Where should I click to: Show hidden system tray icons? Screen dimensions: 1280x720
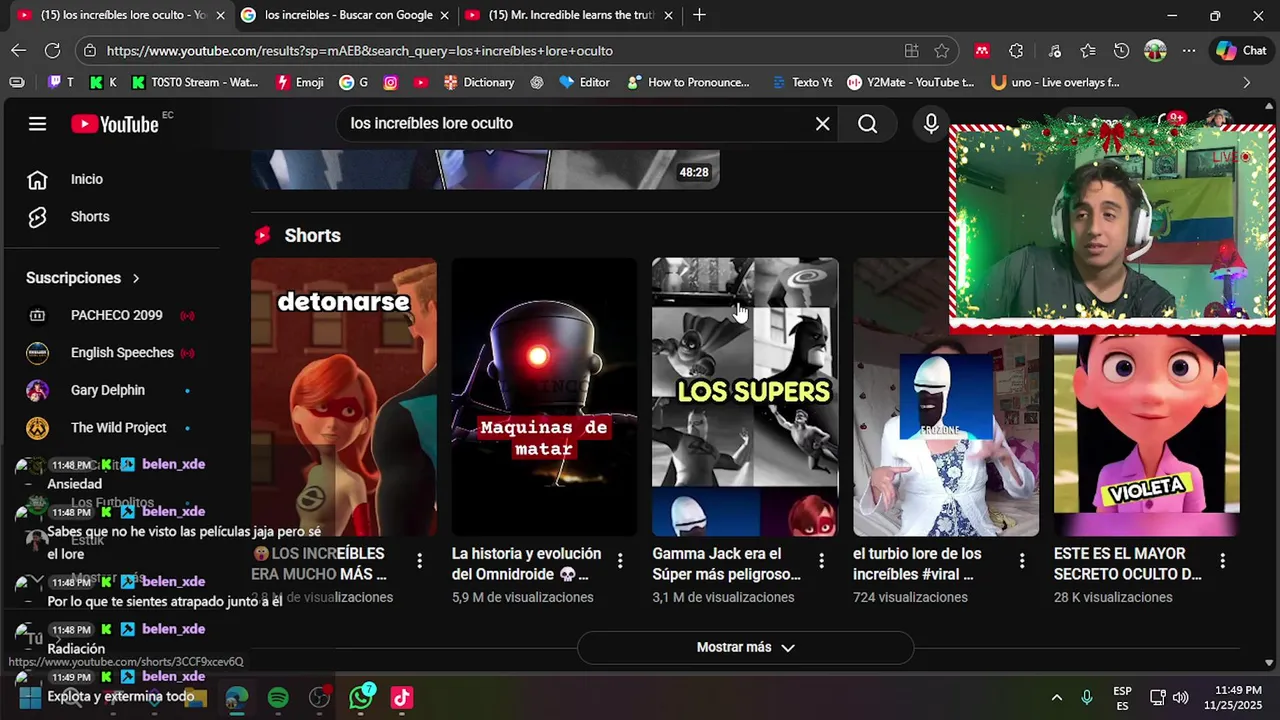1056,697
